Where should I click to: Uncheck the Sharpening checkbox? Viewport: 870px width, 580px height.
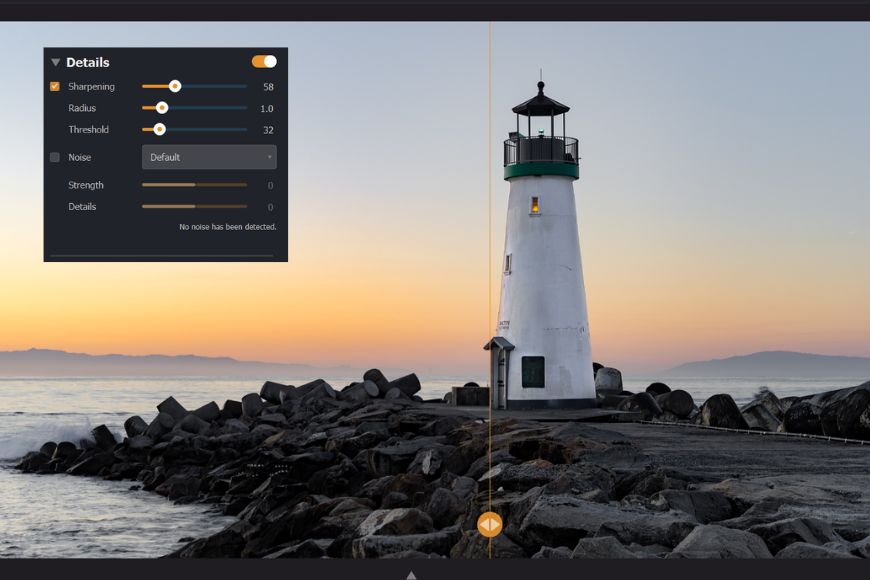click(55, 86)
